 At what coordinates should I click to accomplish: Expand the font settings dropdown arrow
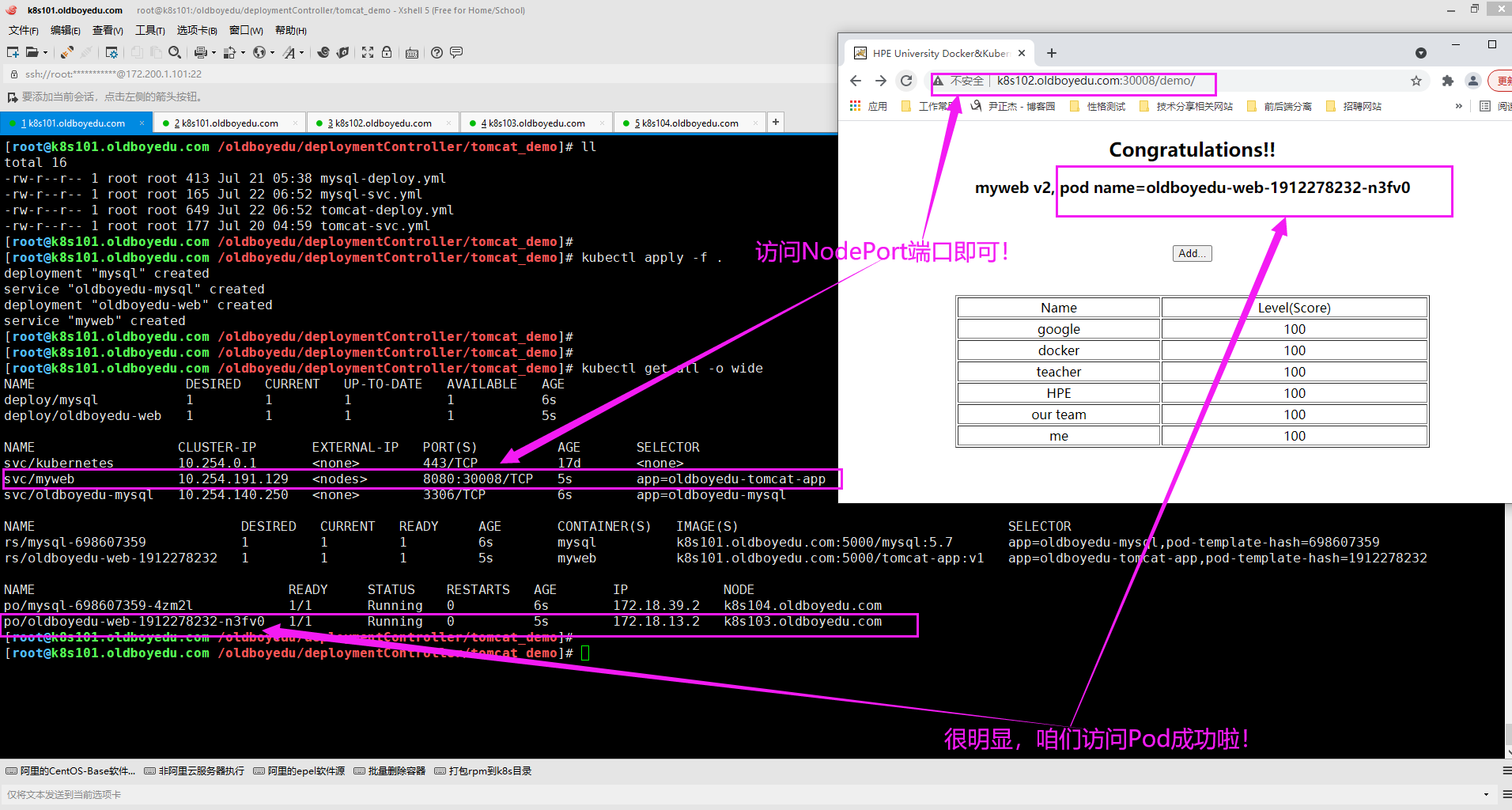click(x=301, y=53)
